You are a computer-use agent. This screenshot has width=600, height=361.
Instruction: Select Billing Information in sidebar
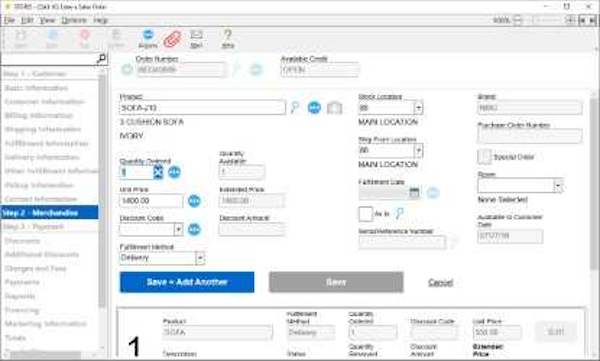click(x=39, y=116)
